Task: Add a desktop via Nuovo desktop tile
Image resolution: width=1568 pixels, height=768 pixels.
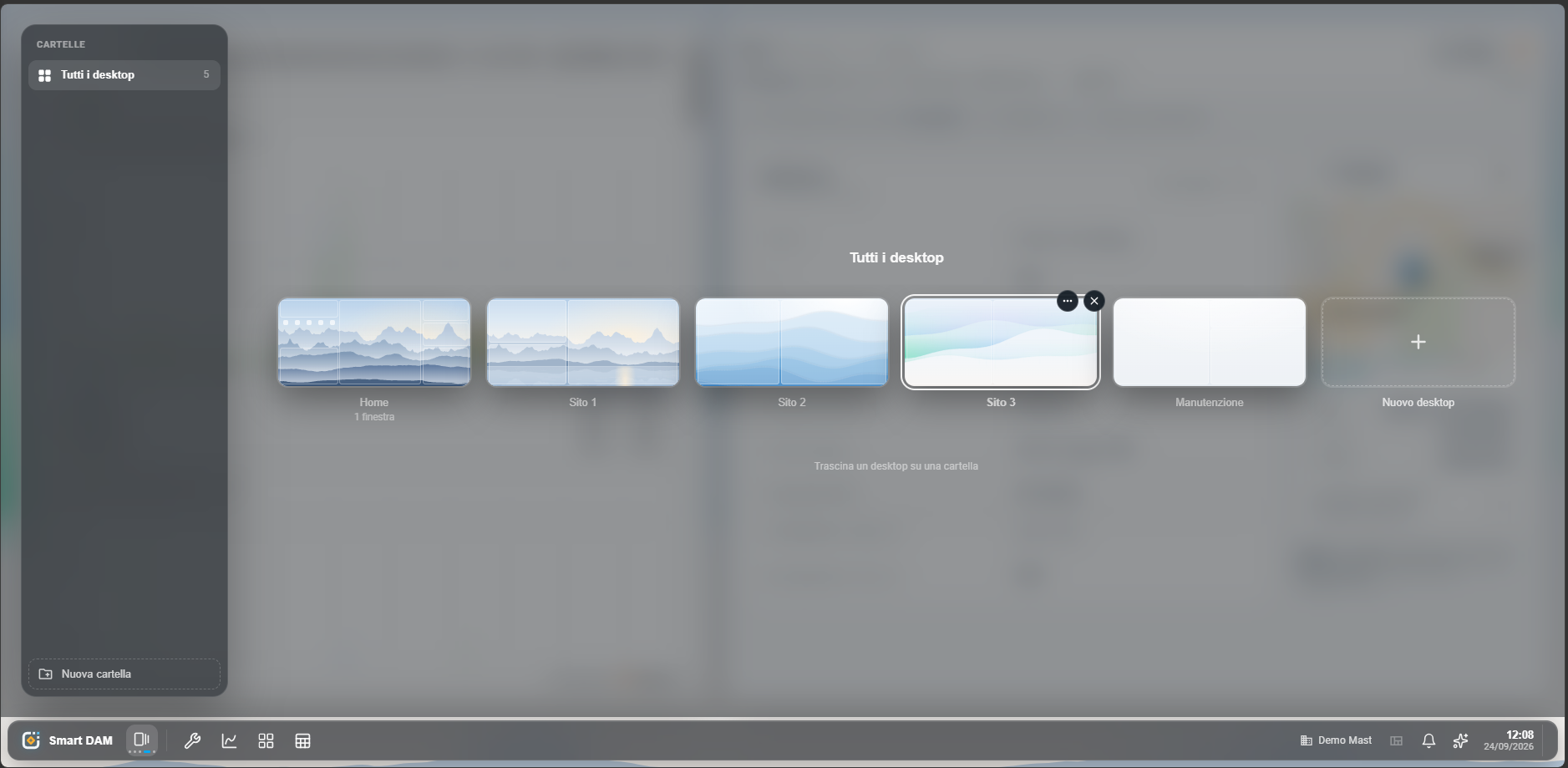Action: click(1418, 342)
